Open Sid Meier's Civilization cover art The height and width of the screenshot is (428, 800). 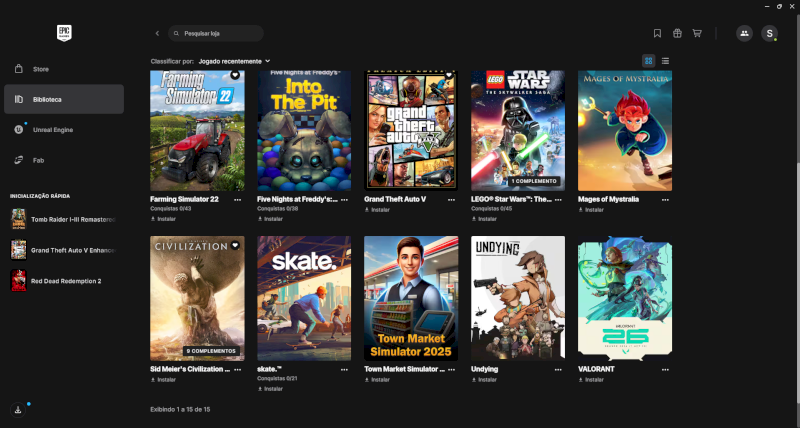coord(197,298)
